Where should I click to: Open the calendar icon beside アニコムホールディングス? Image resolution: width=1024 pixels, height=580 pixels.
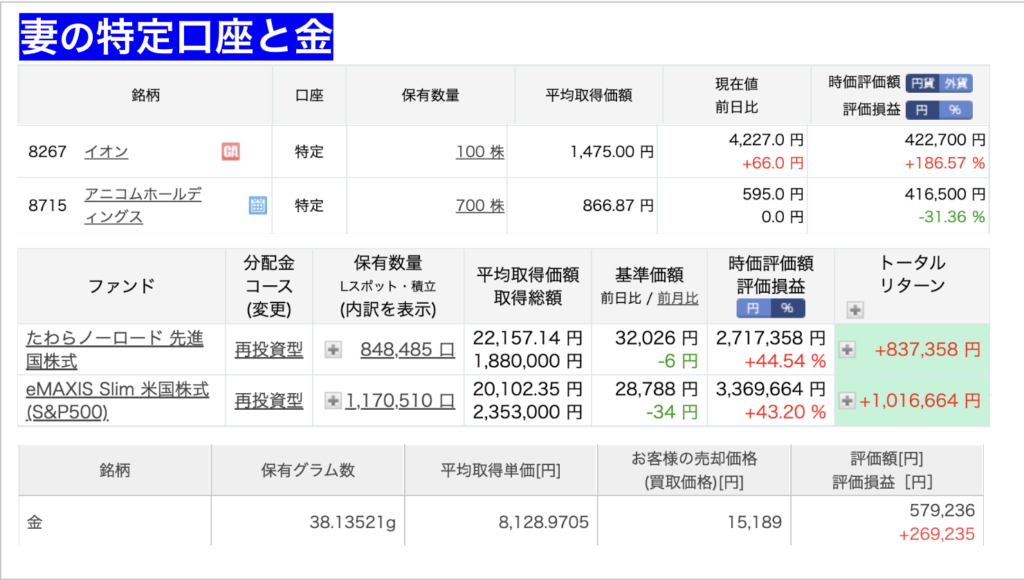tap(258, 205)
